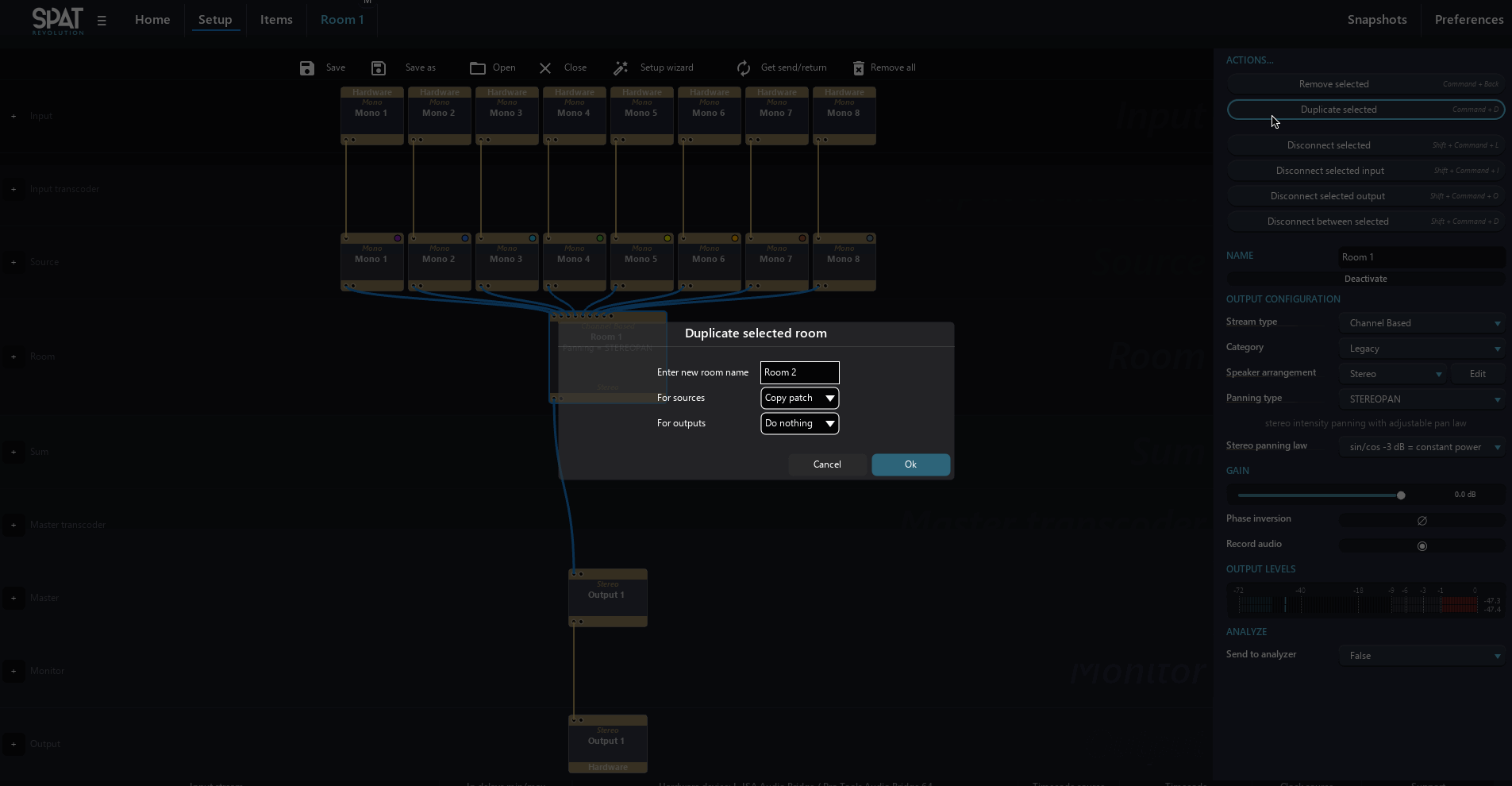1512x786 pixels.
Task: Toggle Phase inversion control
Action: coord(1422,521)
